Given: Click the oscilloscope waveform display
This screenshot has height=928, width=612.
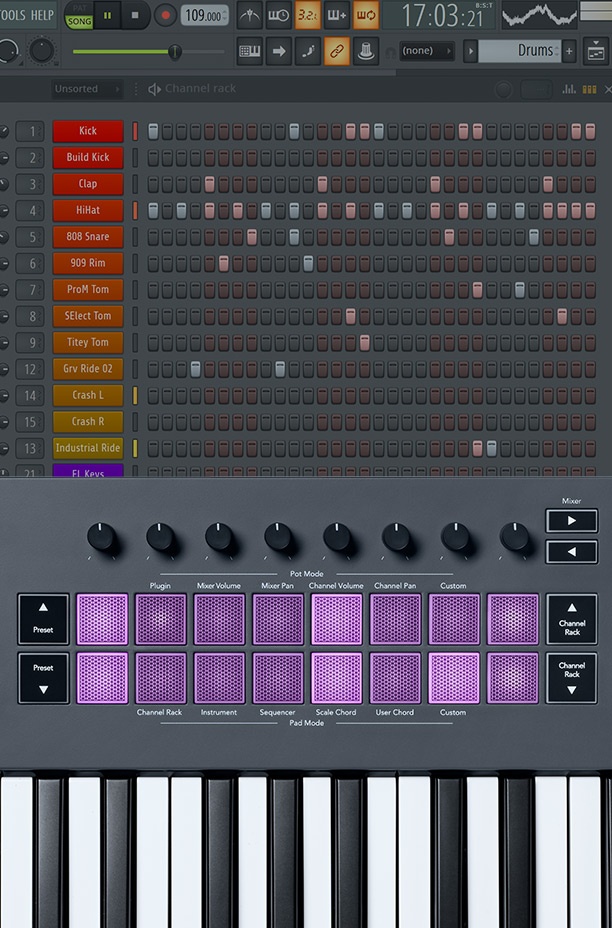Looking at the screenshot, I should click(x=539, y=15).
